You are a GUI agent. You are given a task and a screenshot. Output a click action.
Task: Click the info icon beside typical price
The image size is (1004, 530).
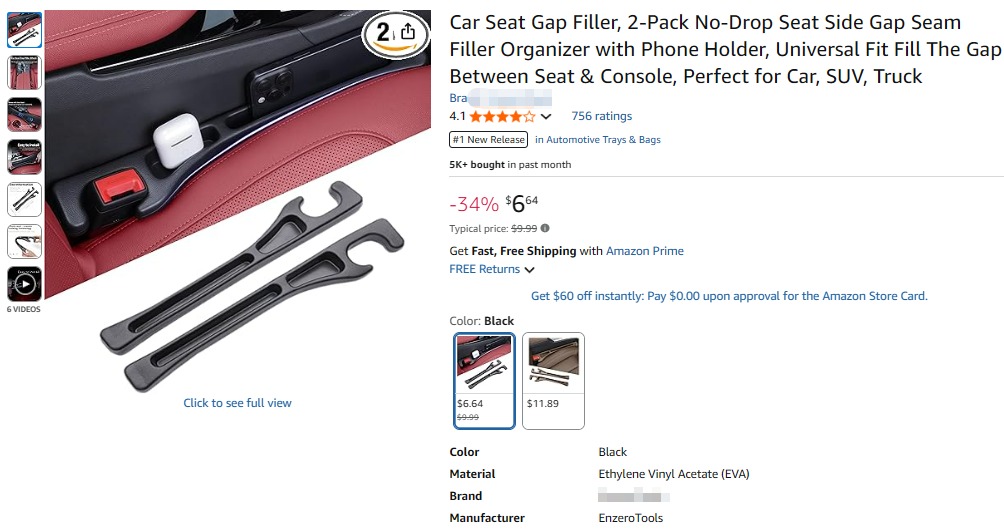coord(545,228)
